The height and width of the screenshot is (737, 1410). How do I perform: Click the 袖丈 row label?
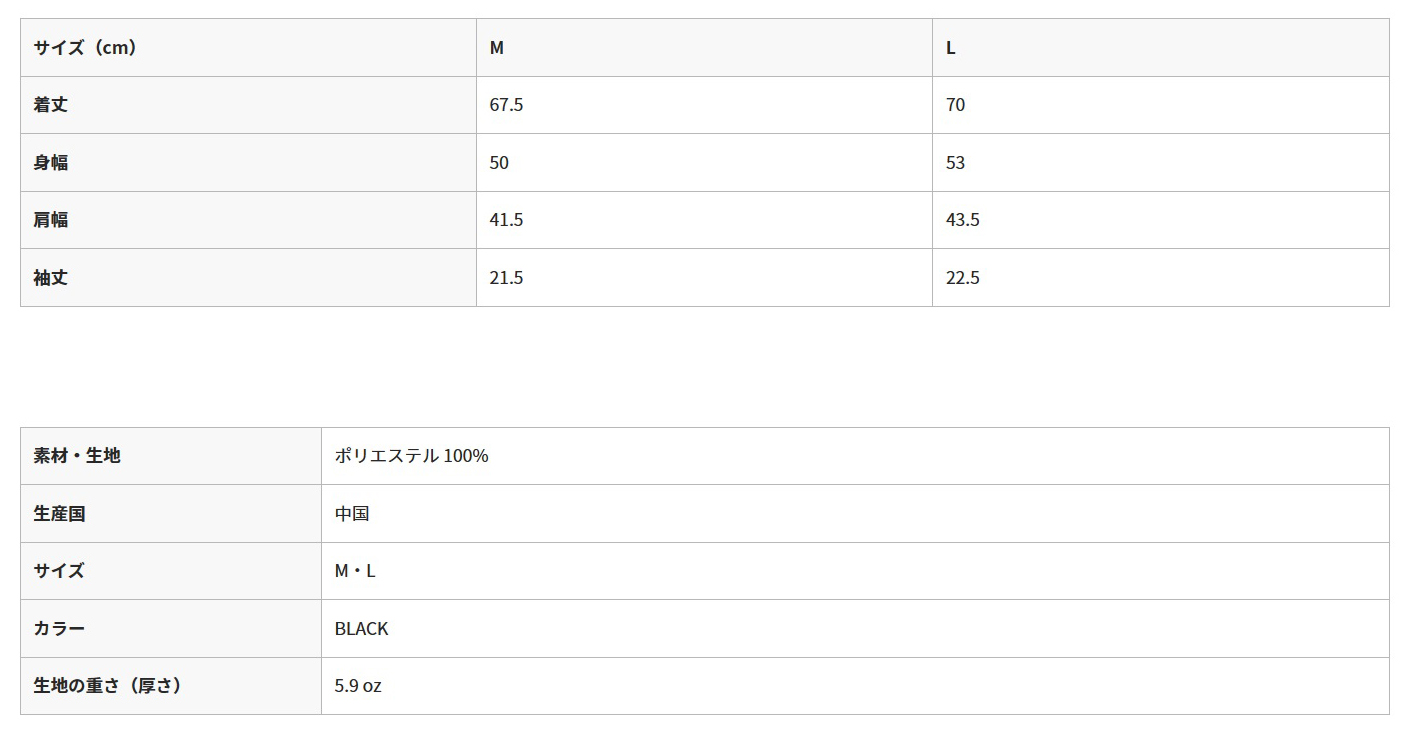pyautogui.click(x=248, y=277)
